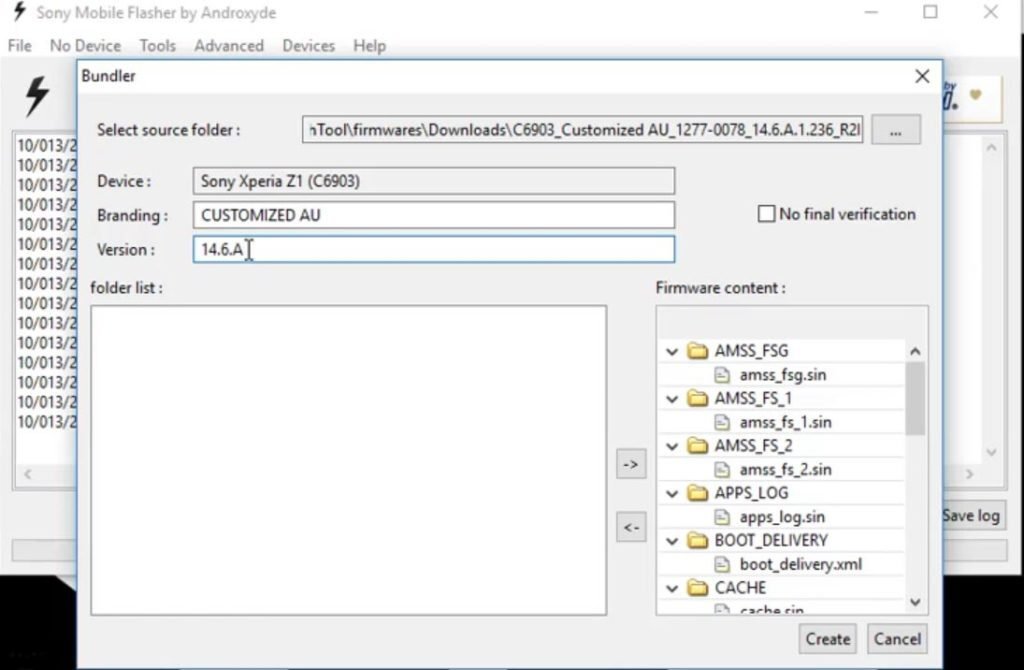Click the Create button
This screenshot has width=1024, height=670.
pos(828,639)
